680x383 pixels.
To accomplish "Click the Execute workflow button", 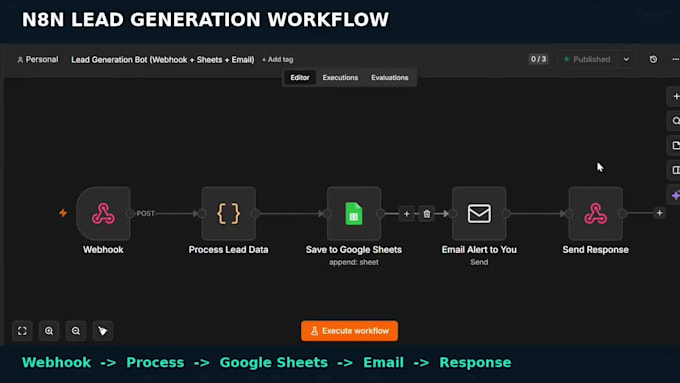I will click(x=350, y=331).
